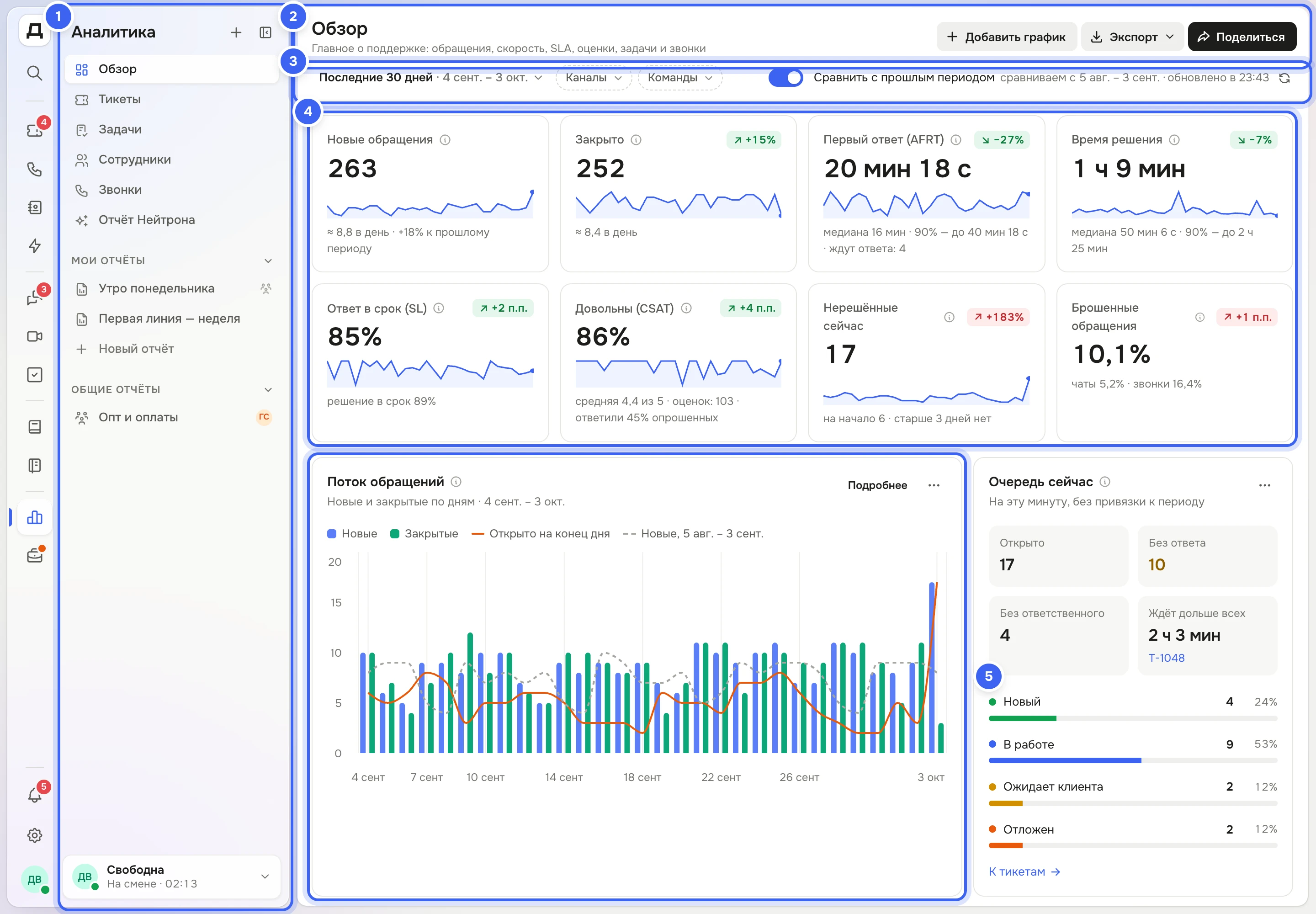Follow the К тикетам link

point(1024,871)
